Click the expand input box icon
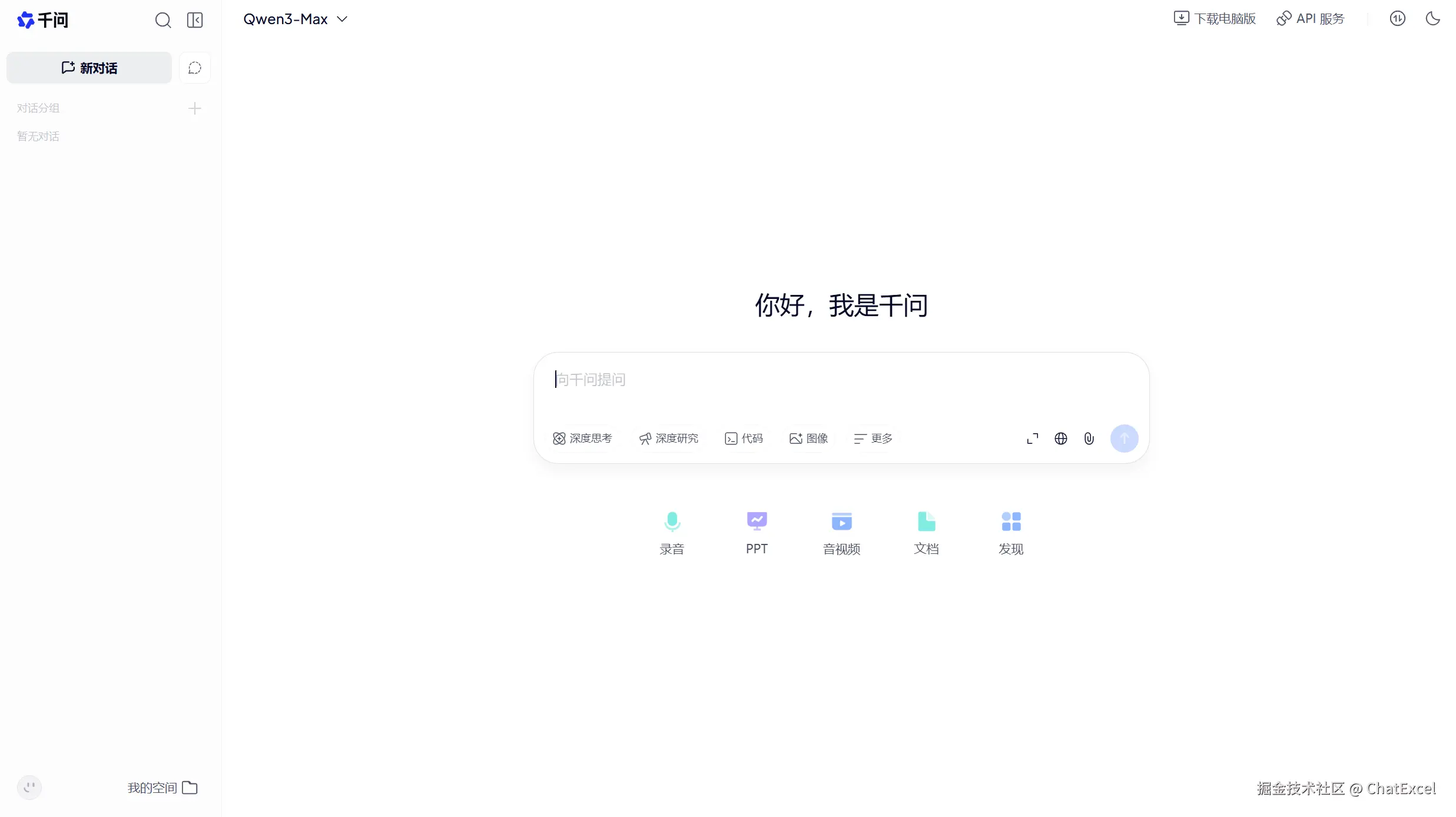The height and width of the screenshot is (817, 1456). pos(1032,439)
